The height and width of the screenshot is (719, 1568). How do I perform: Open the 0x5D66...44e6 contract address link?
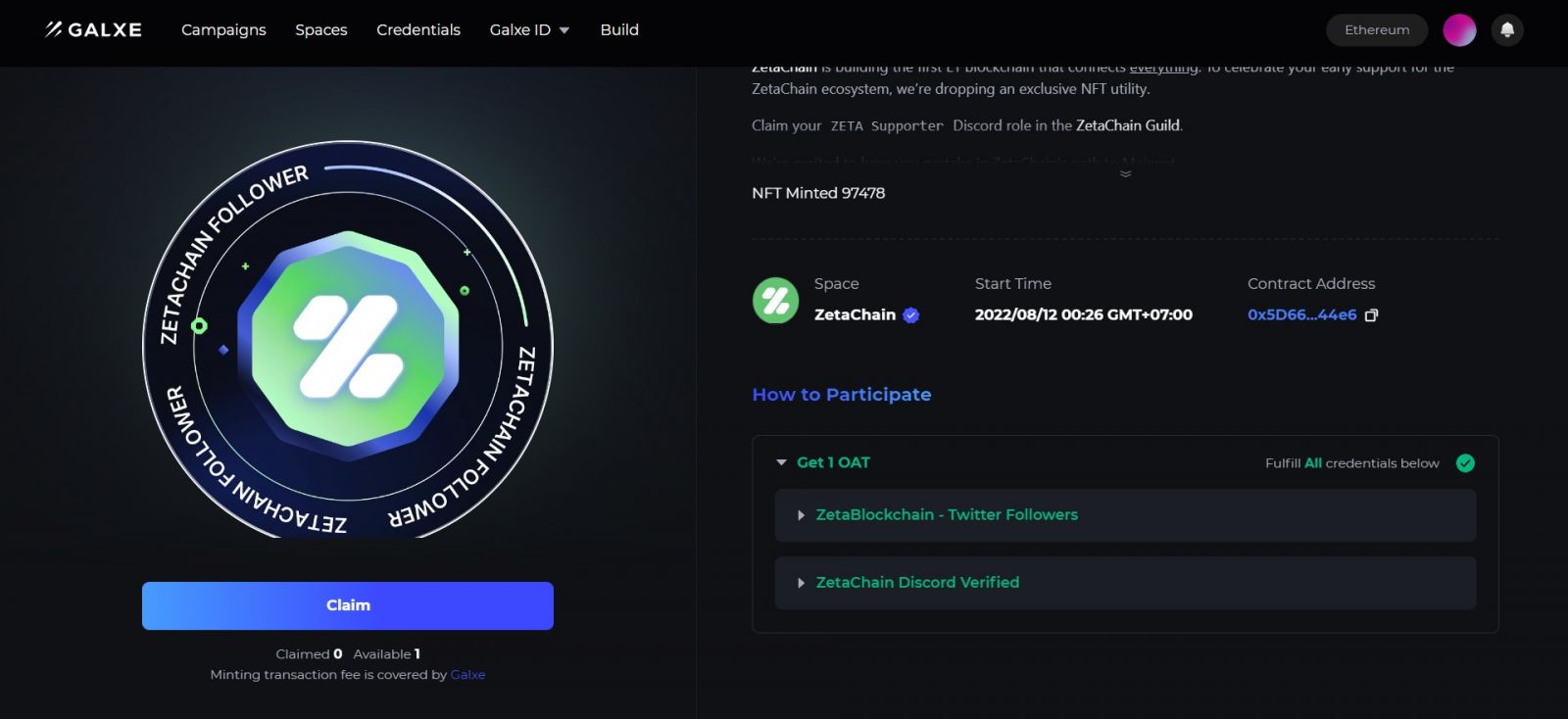click(1301, 315)
